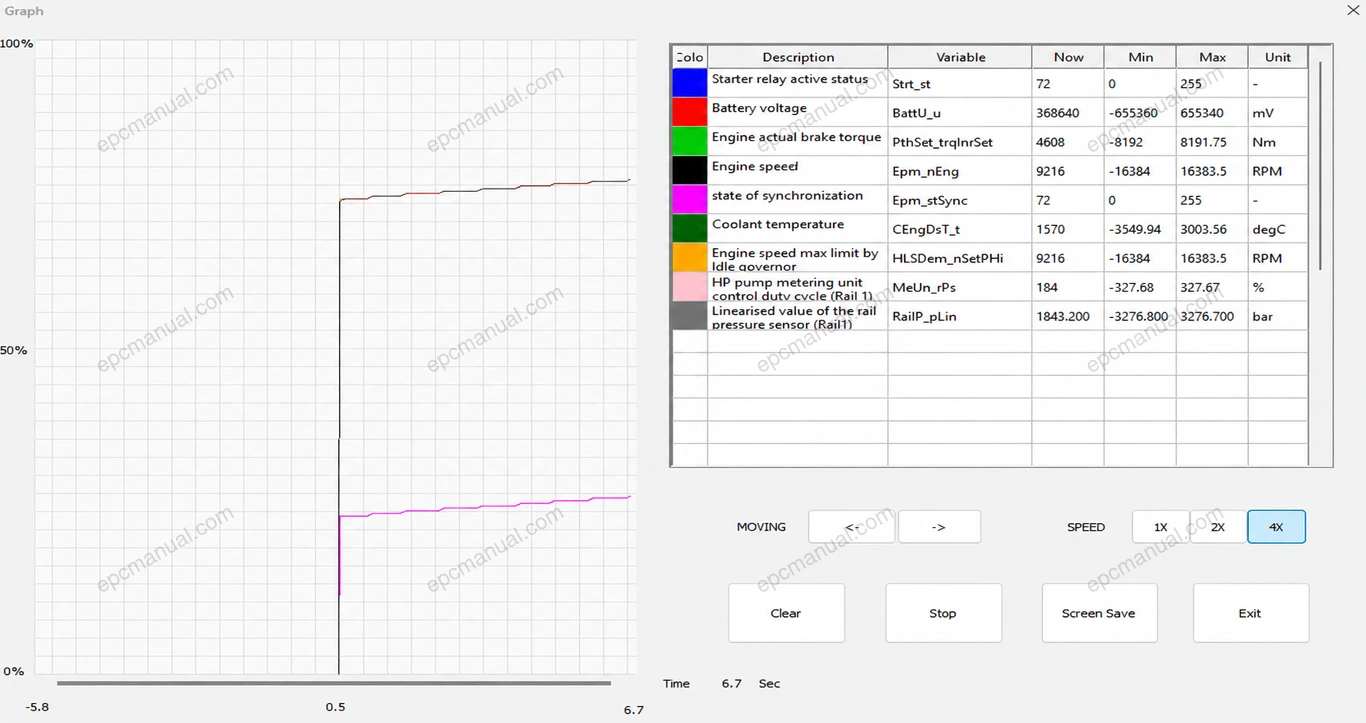This screenshot has height=723, width=1366.
Task: Click the parameter table vertical scrollbar
Action: (1321, 165)
